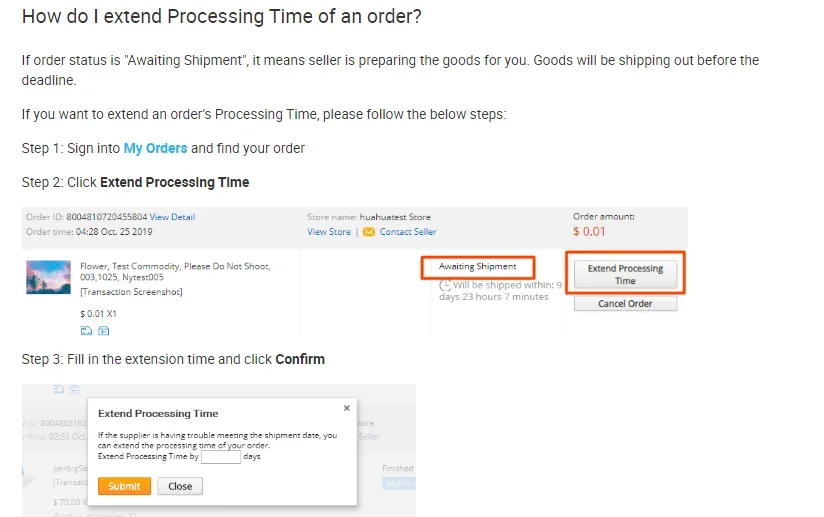824x517 pixels.
Task: Click the first small icon under price
Action: coord(86,330)
